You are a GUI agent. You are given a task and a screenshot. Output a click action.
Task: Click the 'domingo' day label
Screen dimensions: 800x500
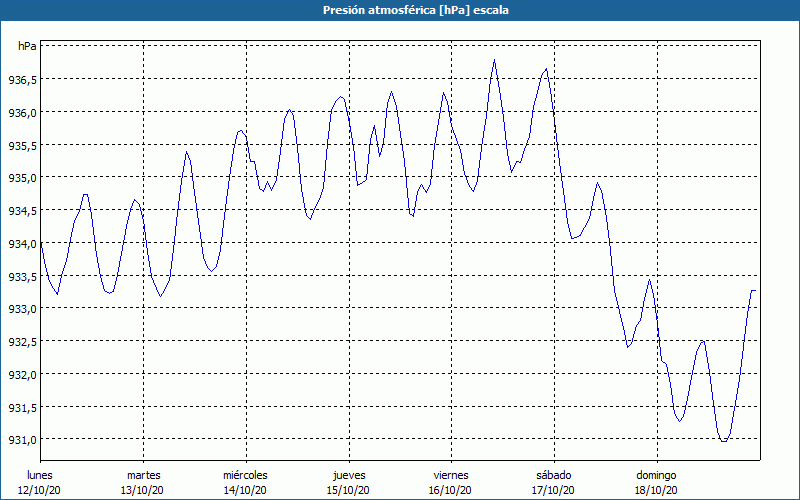pyautogui.click(x=656, y=475)
